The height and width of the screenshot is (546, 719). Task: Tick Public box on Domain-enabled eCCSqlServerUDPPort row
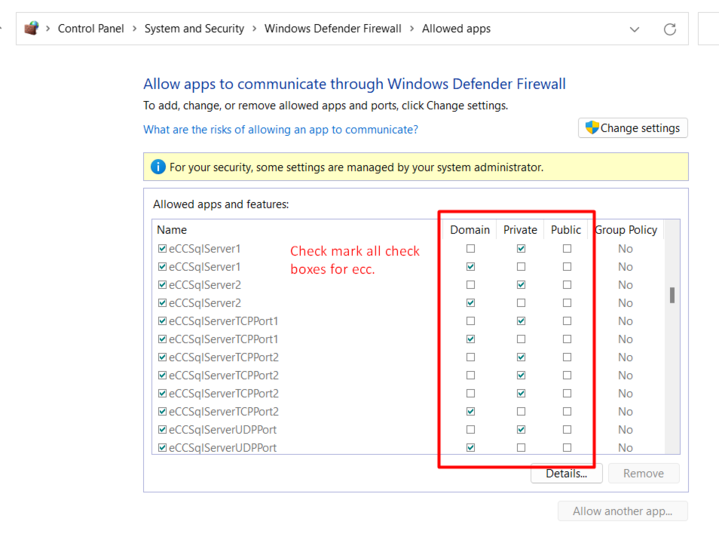567,447
